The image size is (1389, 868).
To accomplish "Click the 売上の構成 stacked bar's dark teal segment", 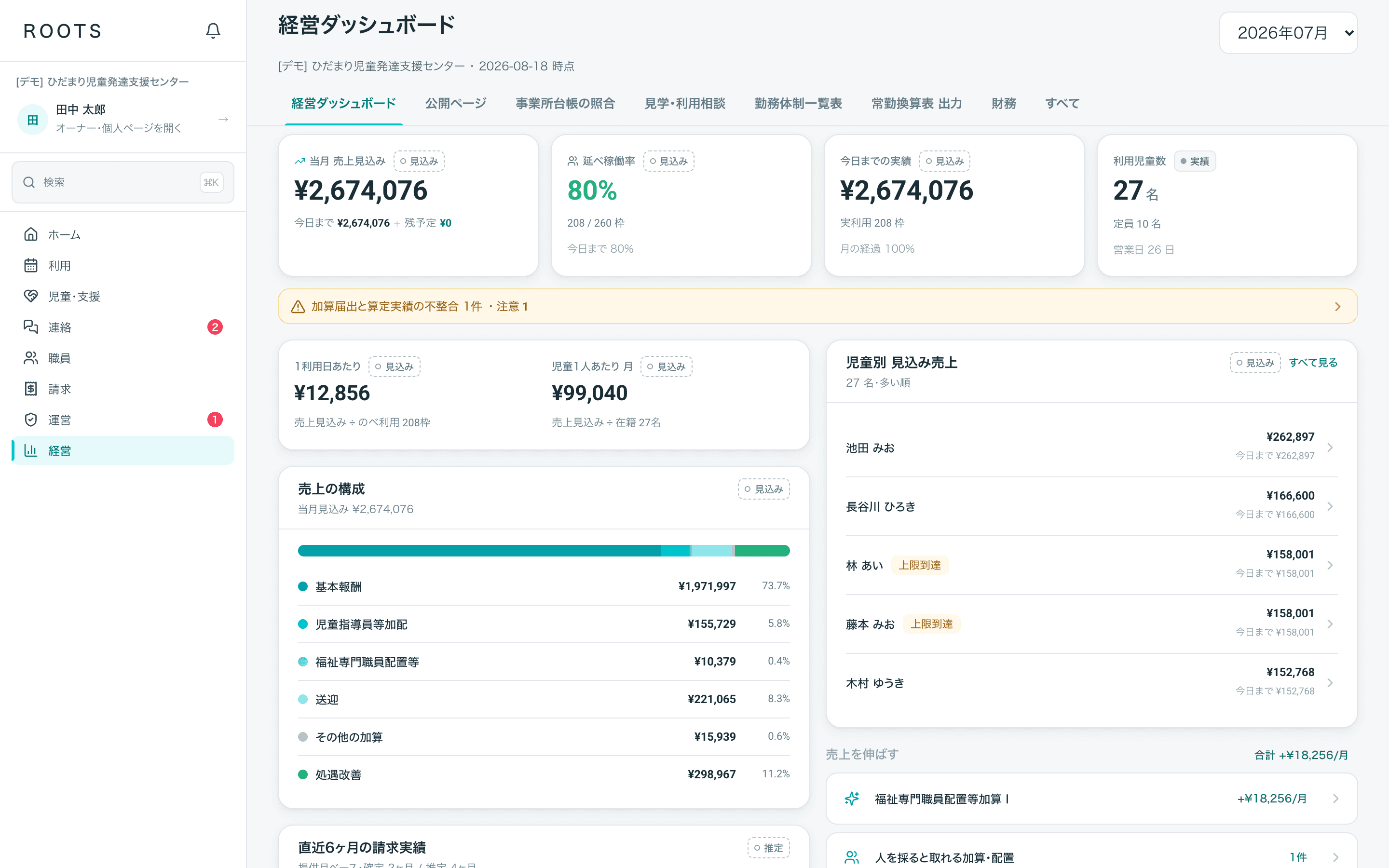I will coord(479,551).
